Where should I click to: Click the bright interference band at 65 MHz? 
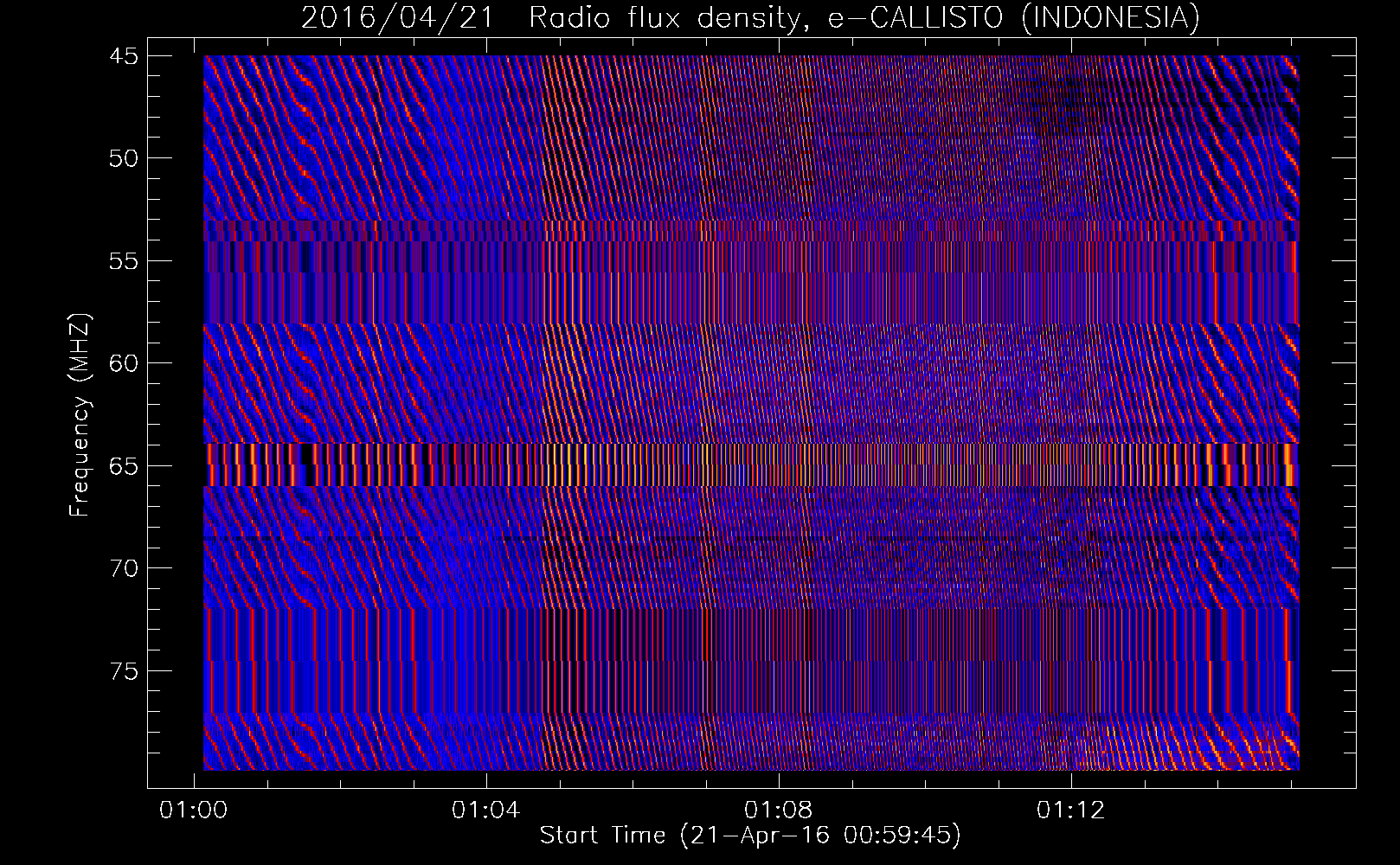tap(751, 465)
